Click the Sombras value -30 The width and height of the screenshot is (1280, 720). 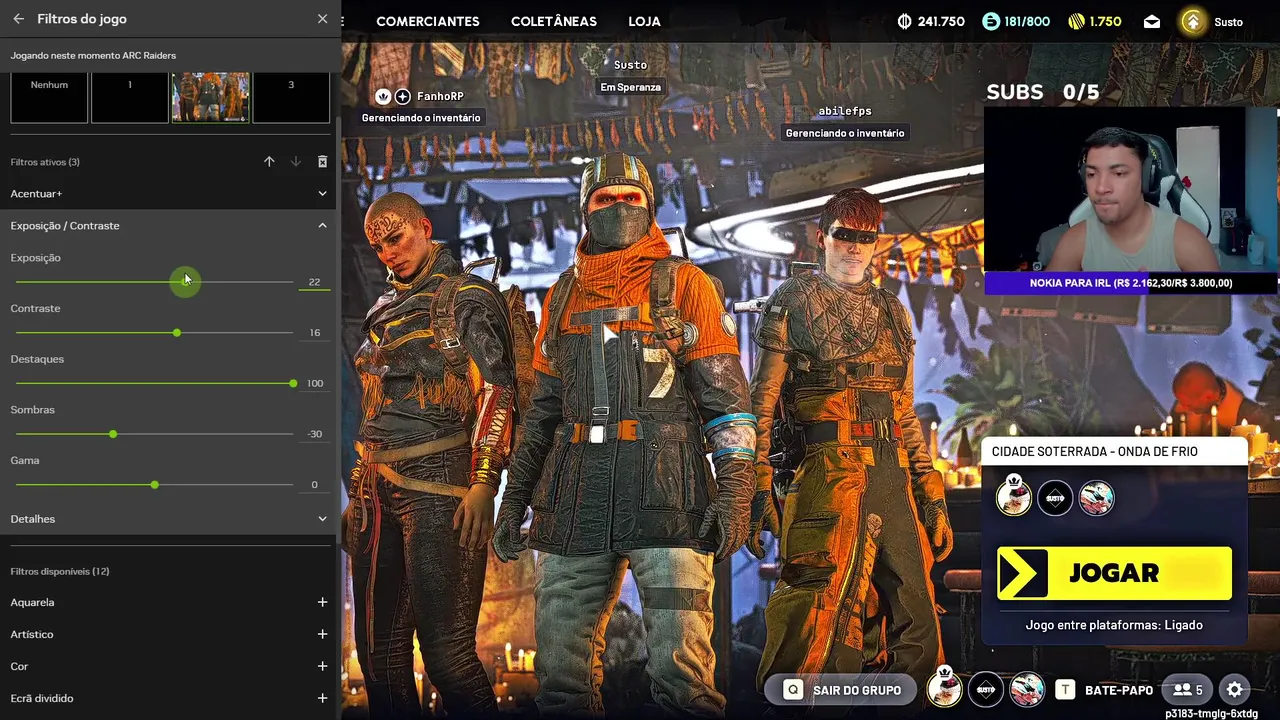[x=315, y=434]
